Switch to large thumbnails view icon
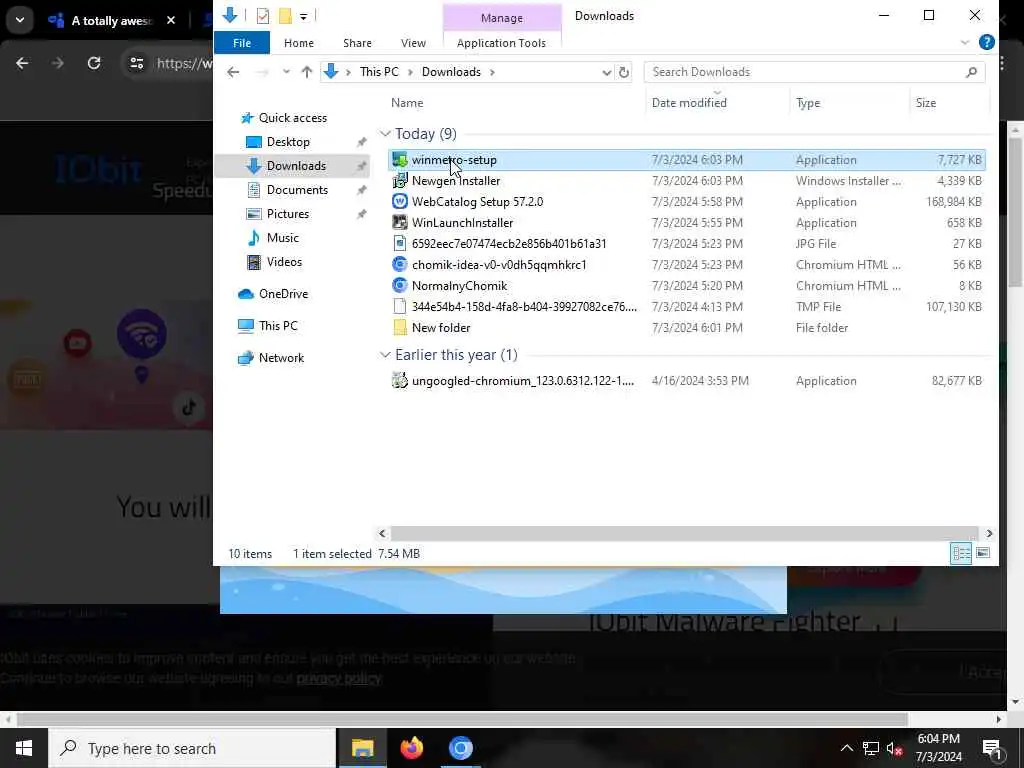Screen dimensions: 1024x768 (x=983, y=554)
